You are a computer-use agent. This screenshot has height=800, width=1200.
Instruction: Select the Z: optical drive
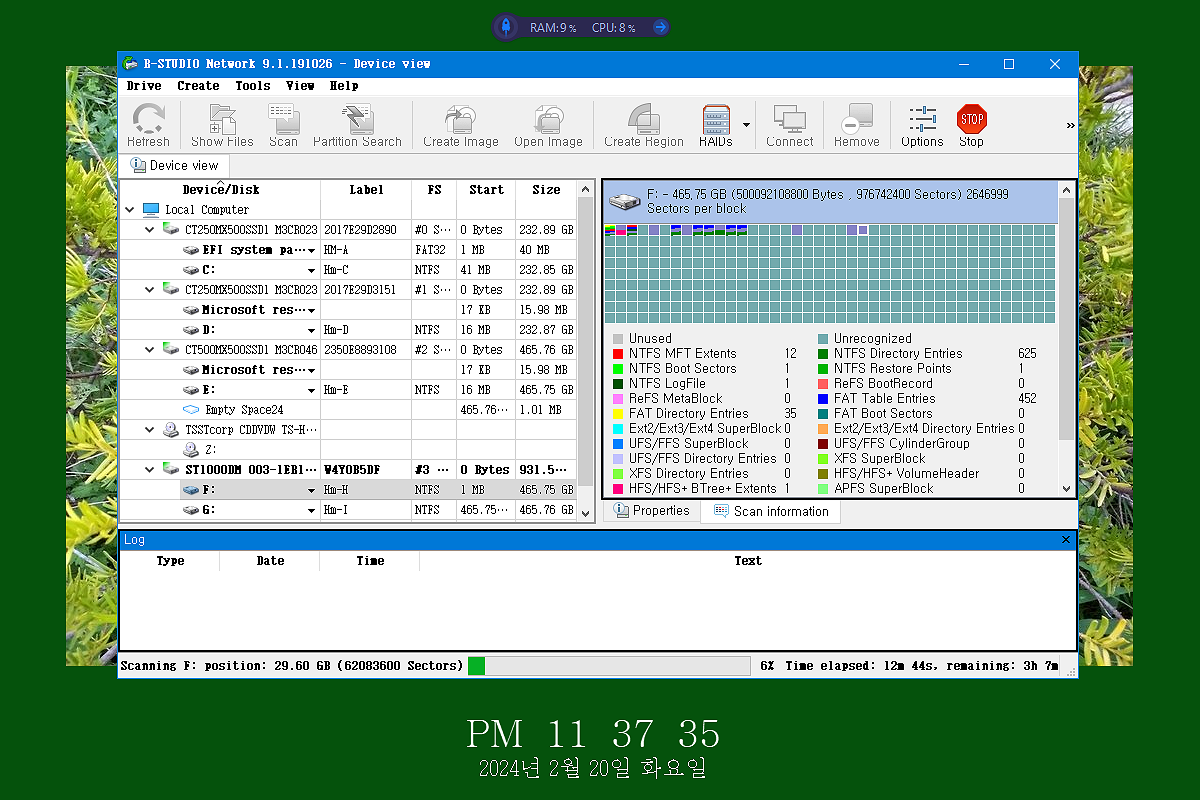[348, 450]
